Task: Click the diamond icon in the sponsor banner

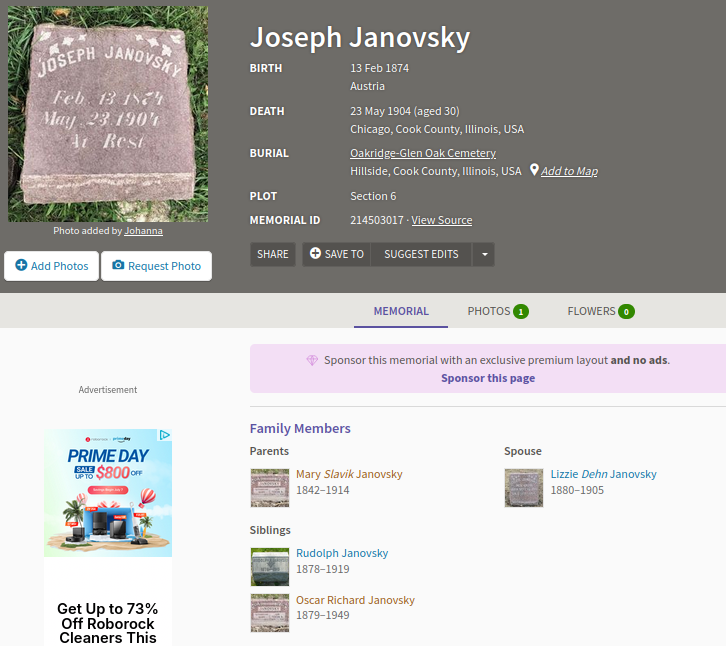Action: [312, 360]
